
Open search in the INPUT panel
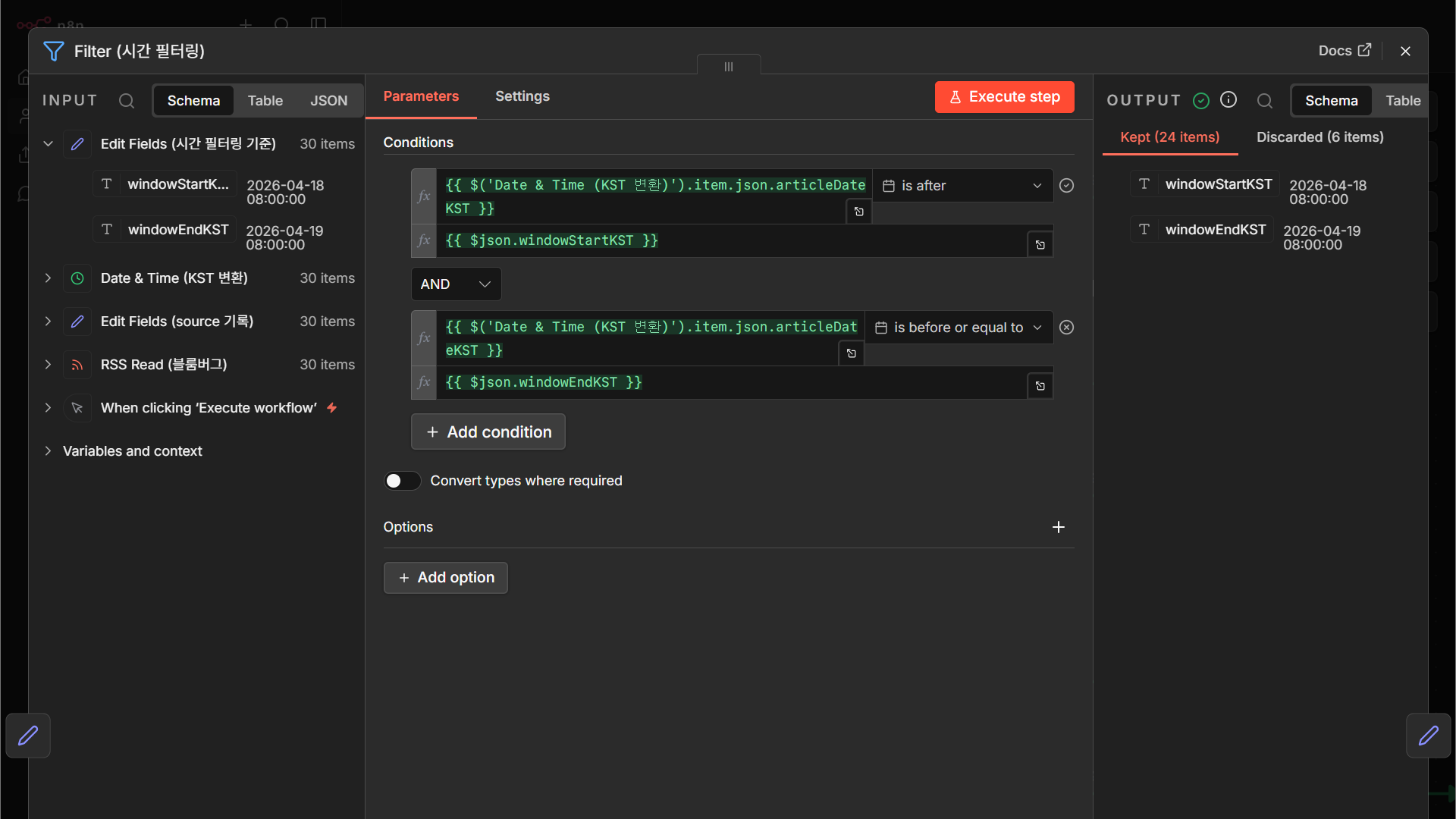point(127,101)
